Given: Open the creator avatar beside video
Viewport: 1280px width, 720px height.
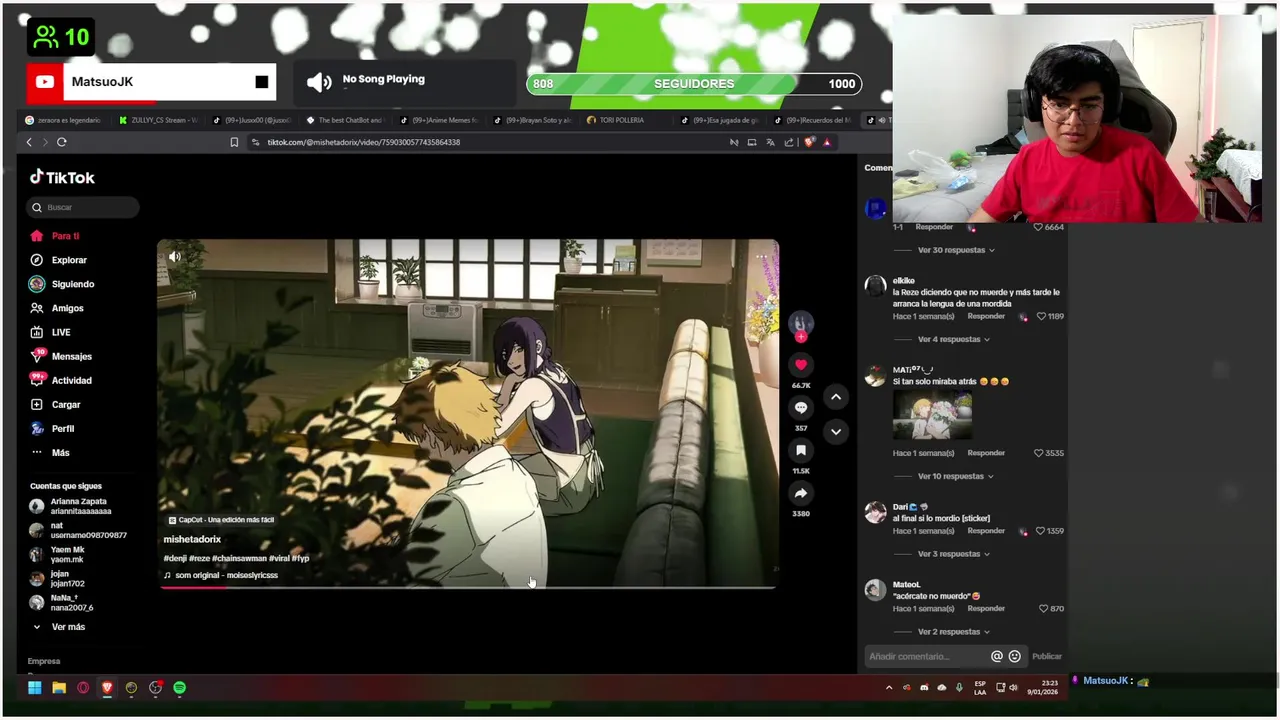Looking at the screenshot, I should 800,323.
